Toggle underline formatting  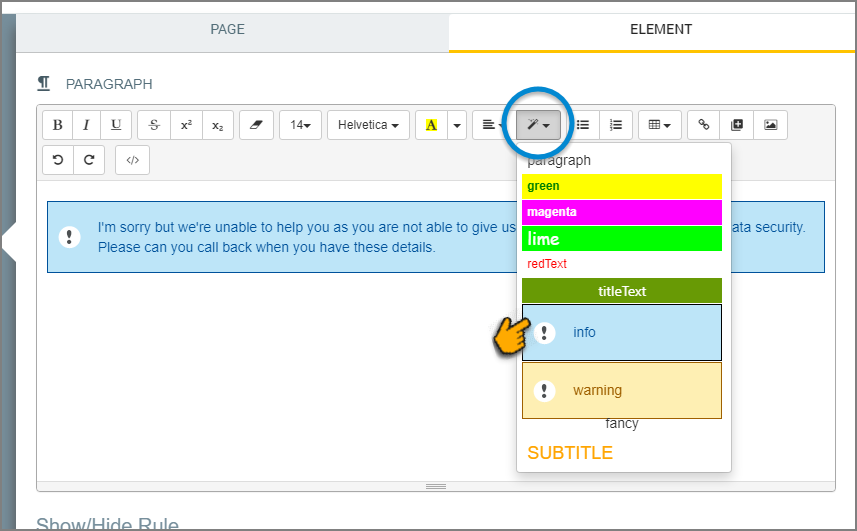(116, 125)
